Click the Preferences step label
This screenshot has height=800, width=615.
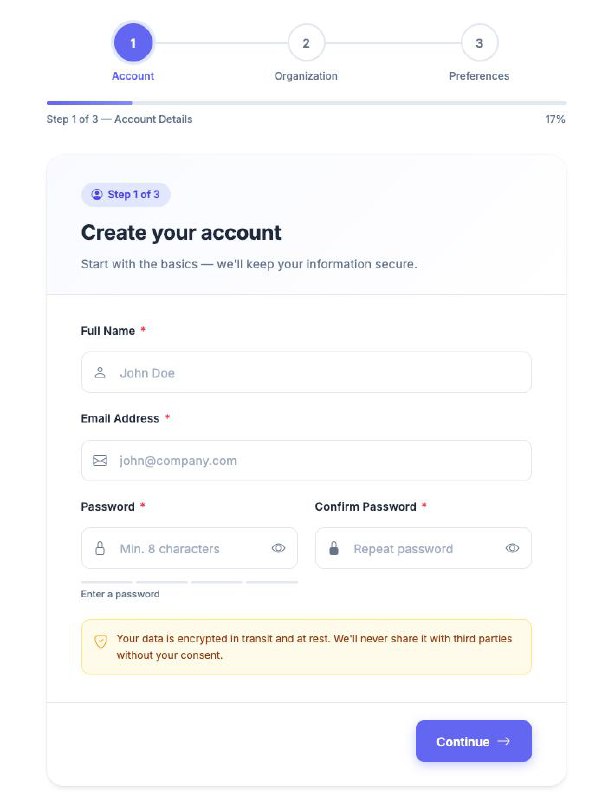pos(479,76)
